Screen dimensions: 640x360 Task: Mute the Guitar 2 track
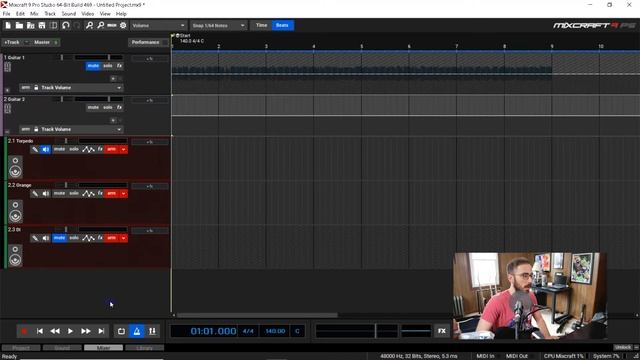pos(93,107)
